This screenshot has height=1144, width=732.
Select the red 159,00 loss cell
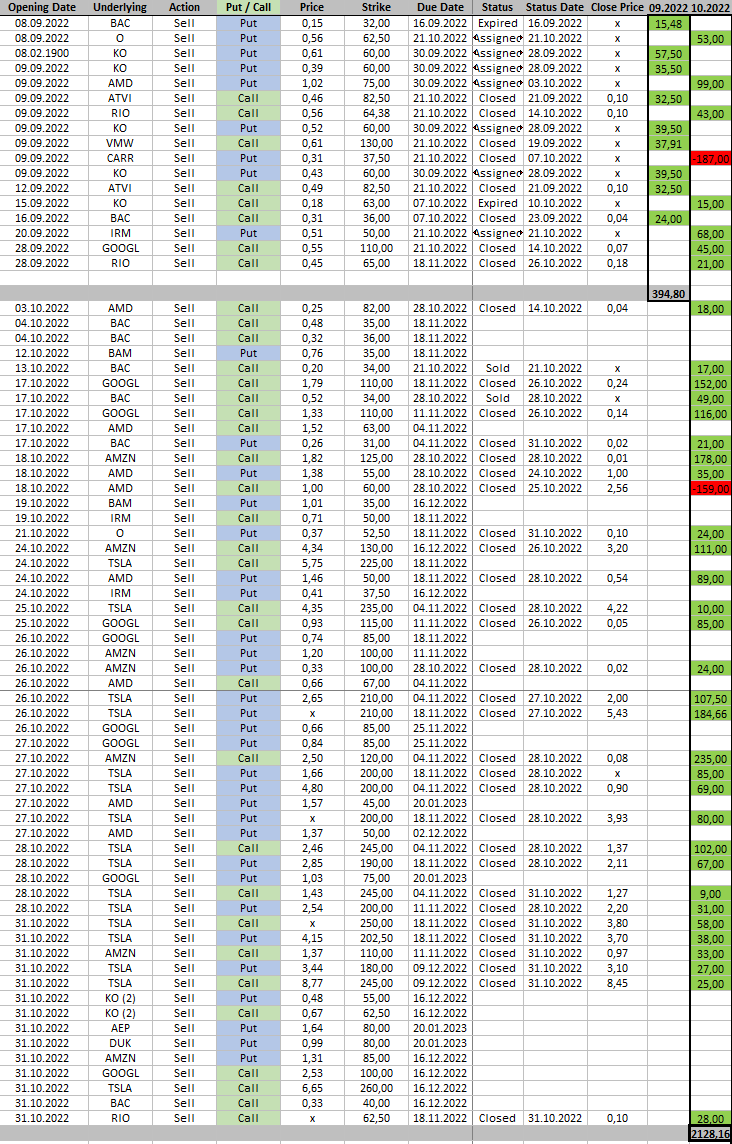tap(711, 488)
